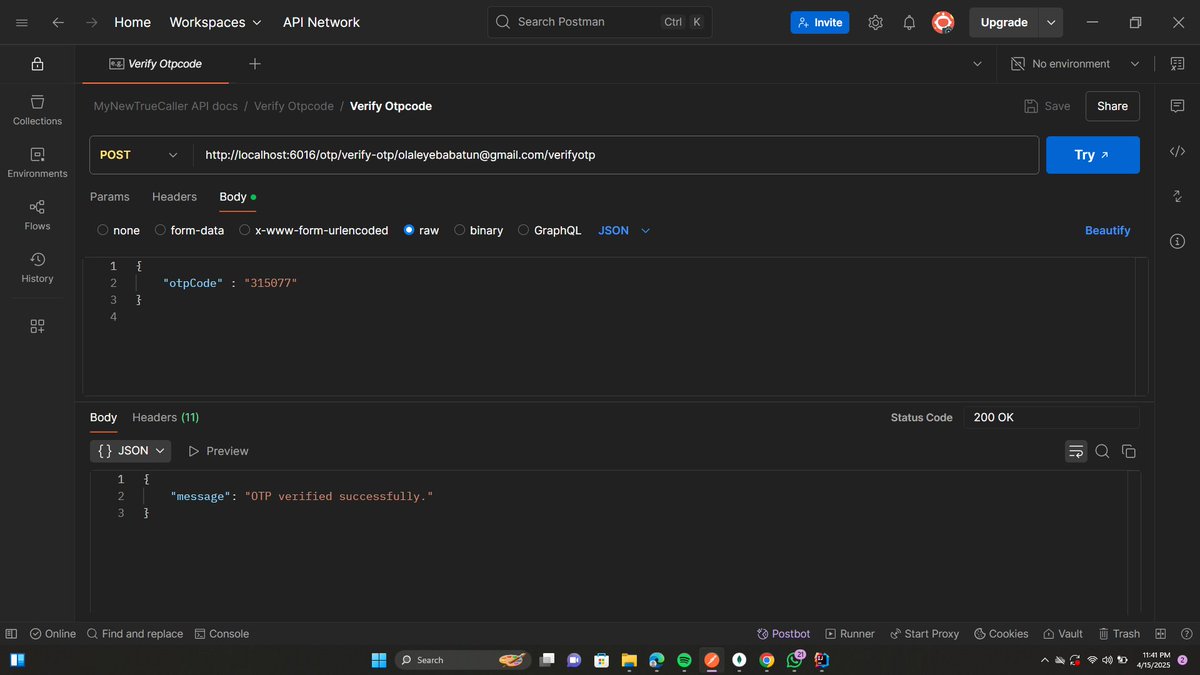1200x675 pixels.
Task: Open the Environments sidebar panel
Action: point(37,163)
